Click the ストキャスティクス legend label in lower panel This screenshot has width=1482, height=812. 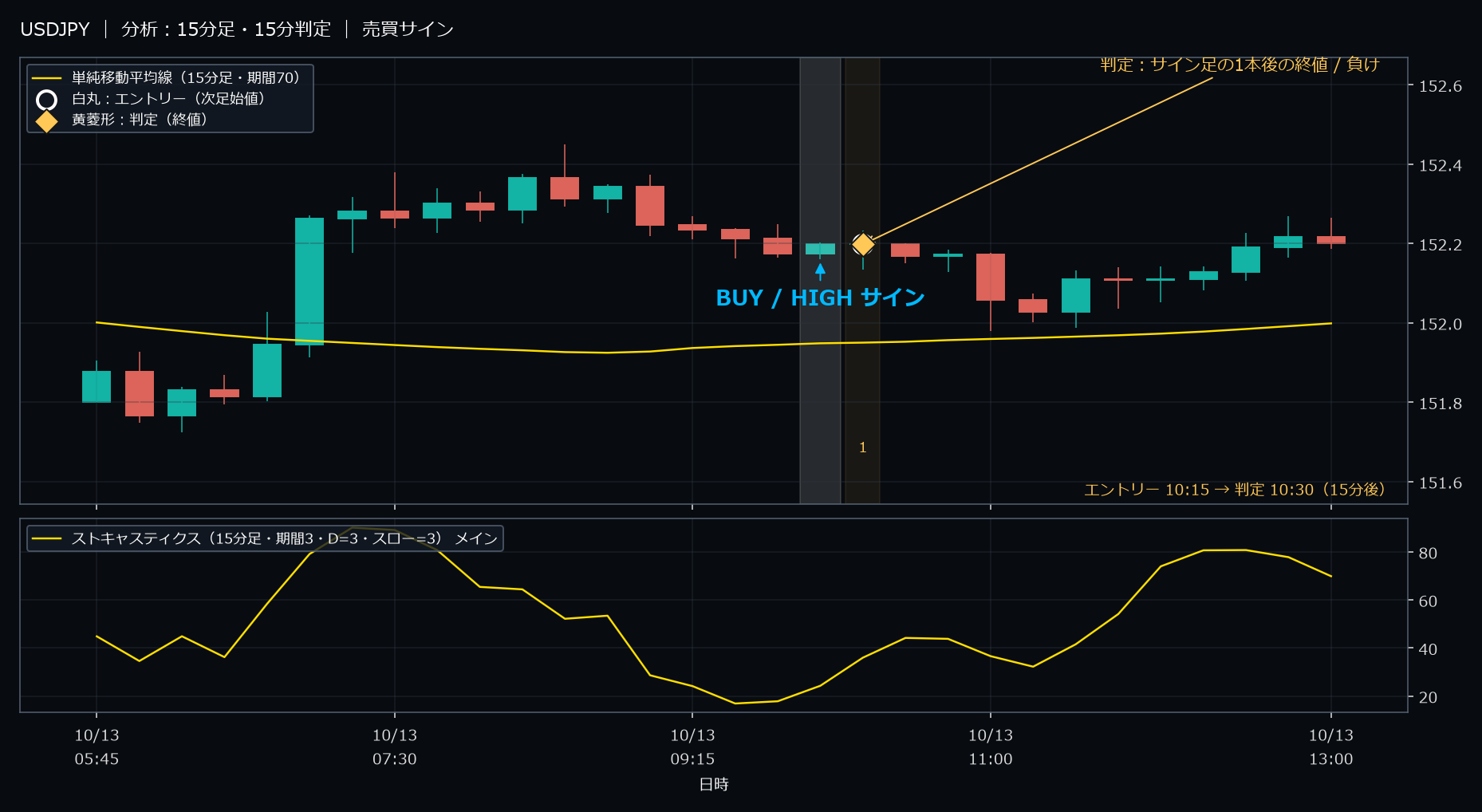click(x=285, y=539)
